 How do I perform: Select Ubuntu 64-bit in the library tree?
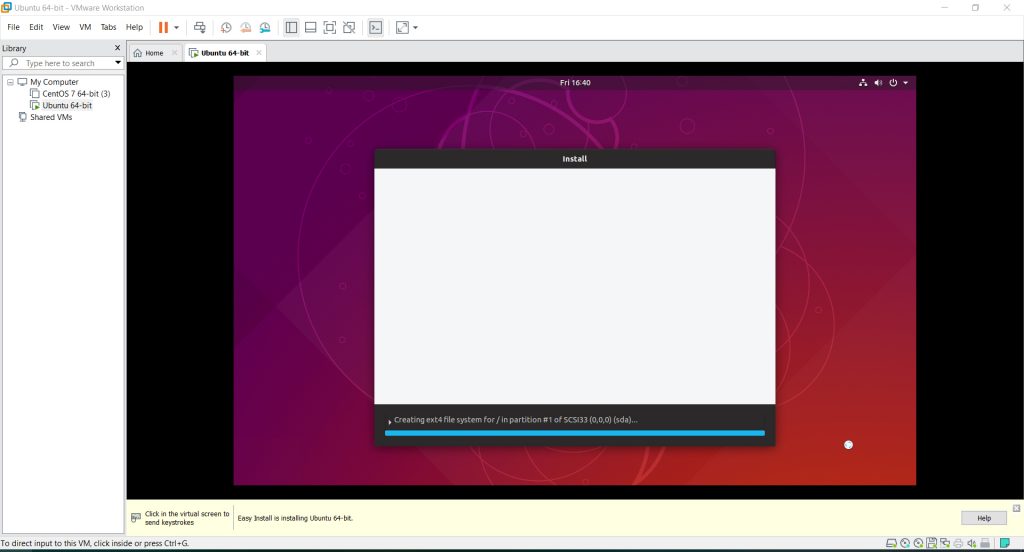(x=67, y=105)
